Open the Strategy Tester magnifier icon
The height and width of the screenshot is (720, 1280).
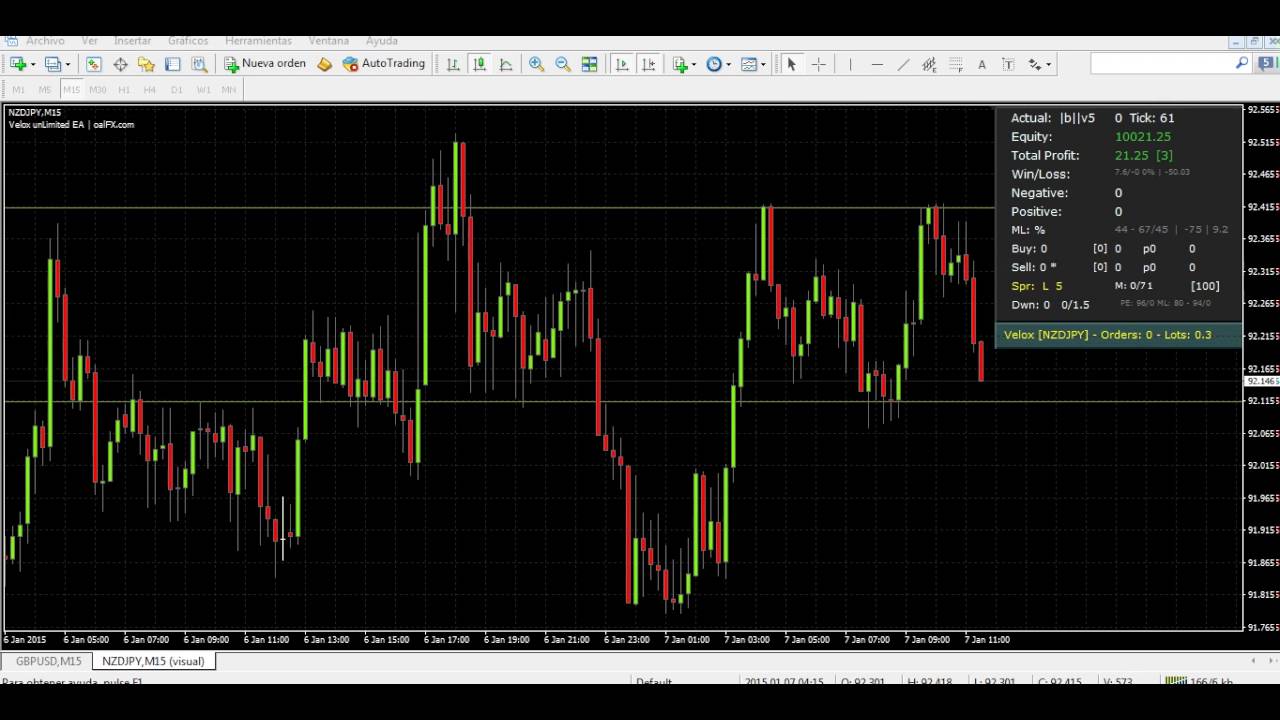tap(199, 64)
